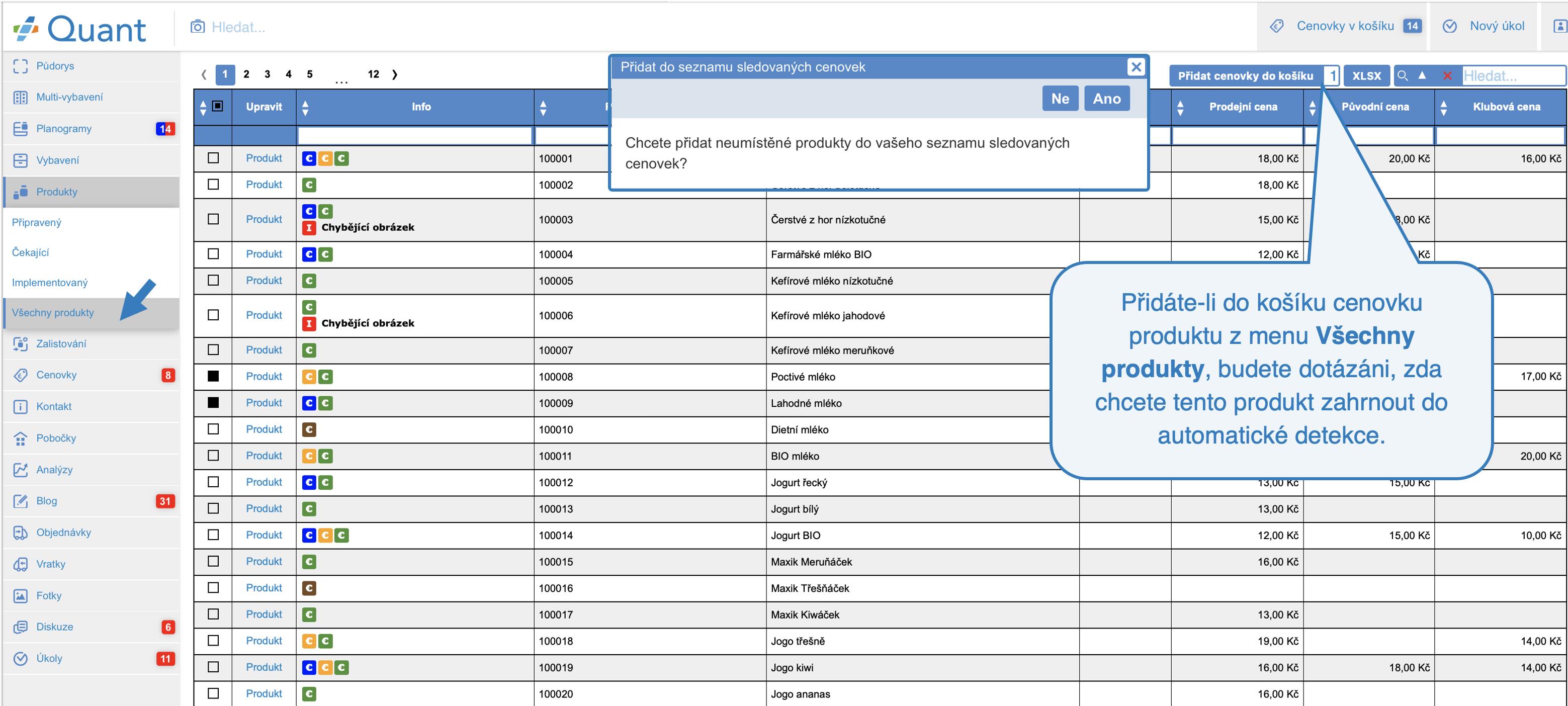Open the Úkoly checkmark icon
The image size is (1568, 706).
tap(20, 659)
